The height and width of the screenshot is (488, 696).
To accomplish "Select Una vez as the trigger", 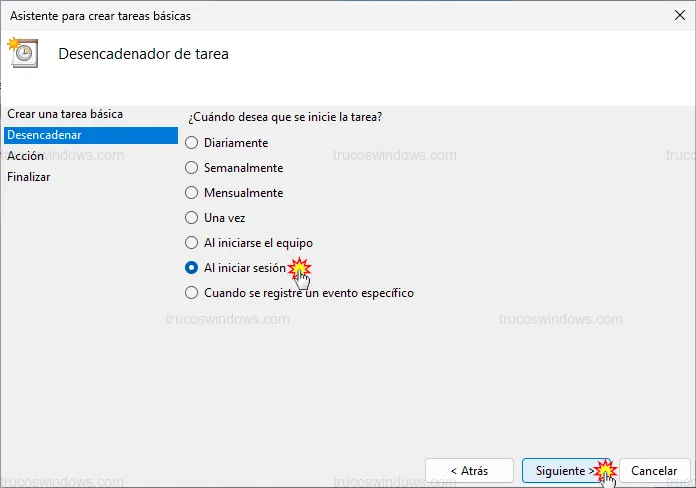I will coord(192,218).
